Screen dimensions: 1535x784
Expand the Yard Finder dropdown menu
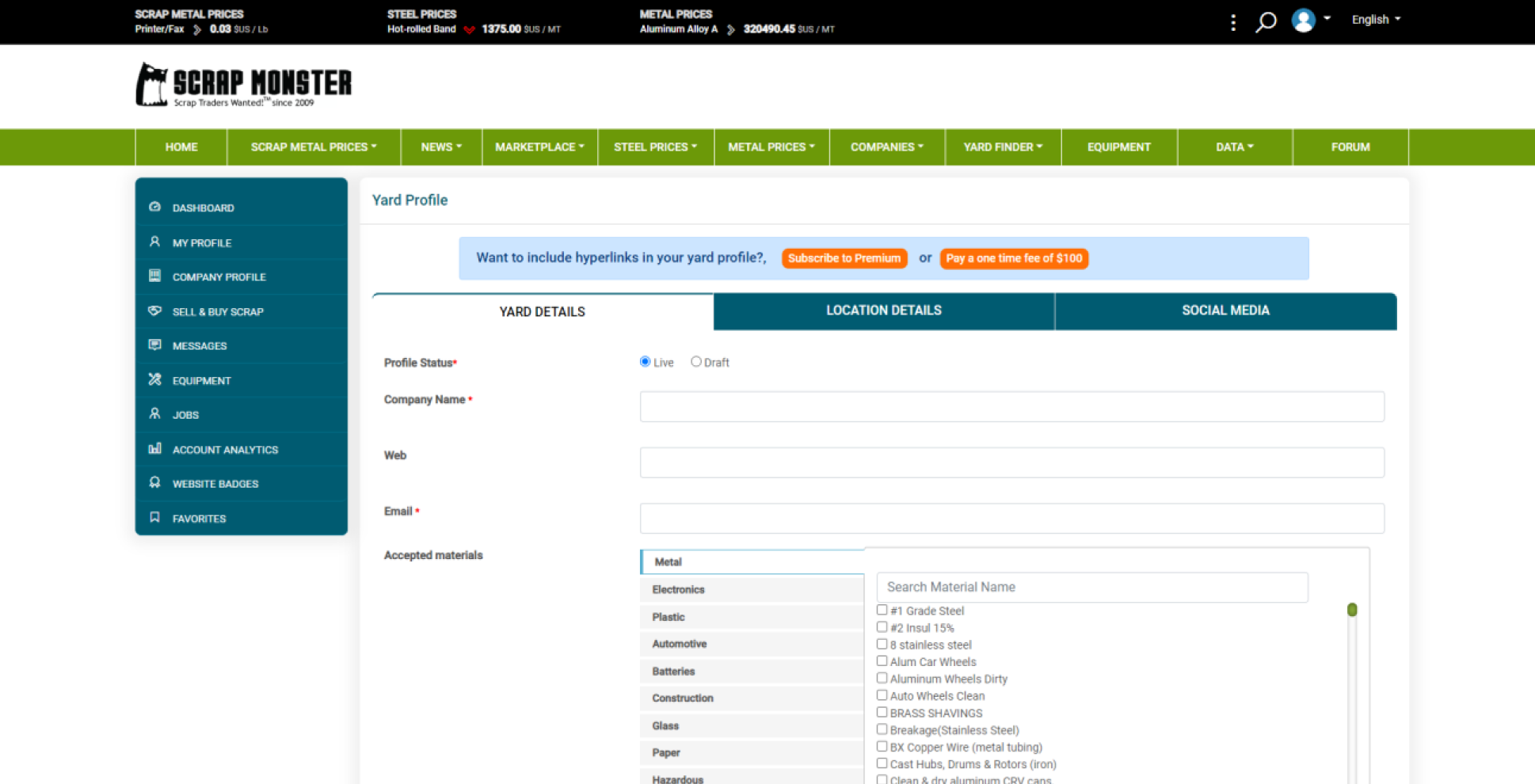(x=1002, y=147)
